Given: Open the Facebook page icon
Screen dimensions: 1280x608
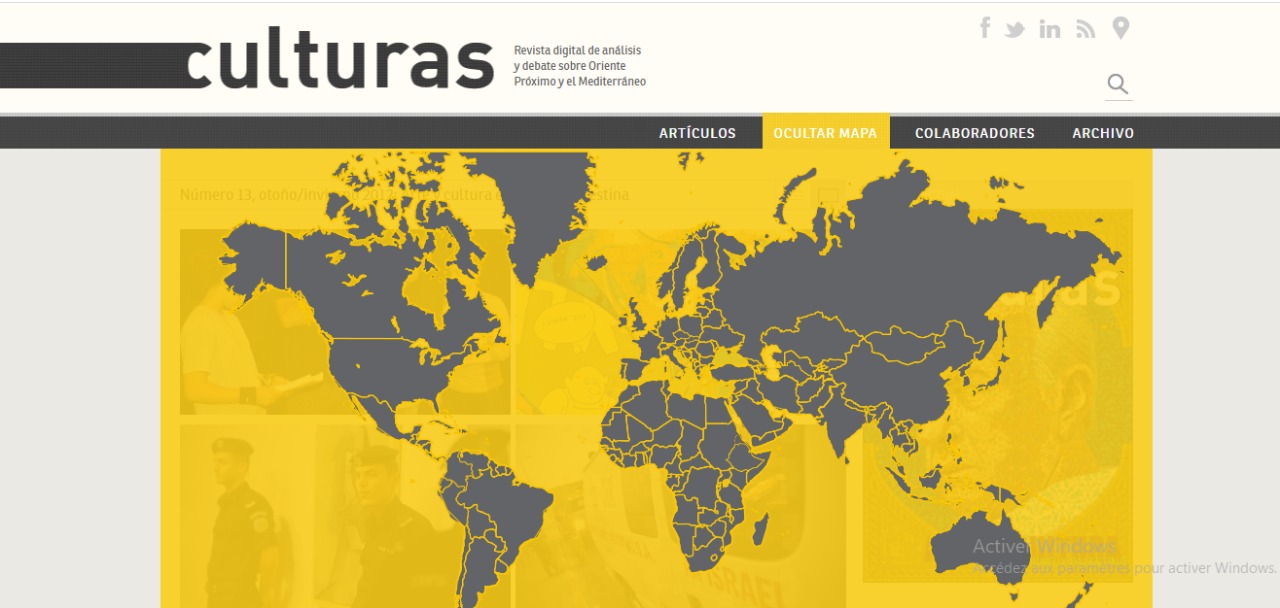Looking at the screenshot, I should point(985,28).
